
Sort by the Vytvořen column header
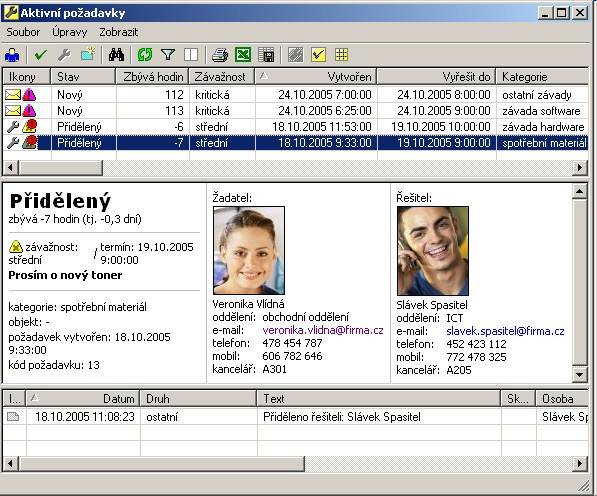[316, 77]
